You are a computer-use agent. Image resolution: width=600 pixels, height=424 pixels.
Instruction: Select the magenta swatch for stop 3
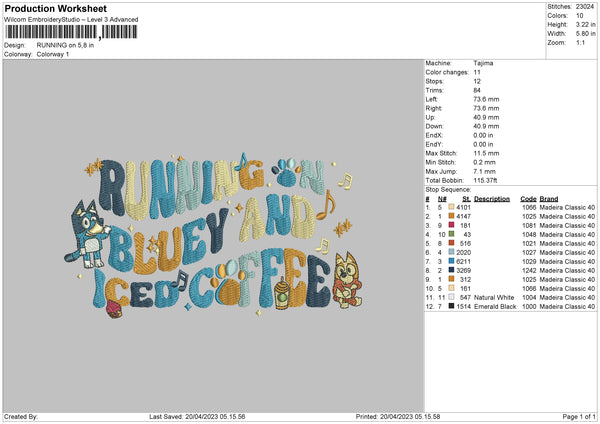pyautogui.click(x=451, y=225)
